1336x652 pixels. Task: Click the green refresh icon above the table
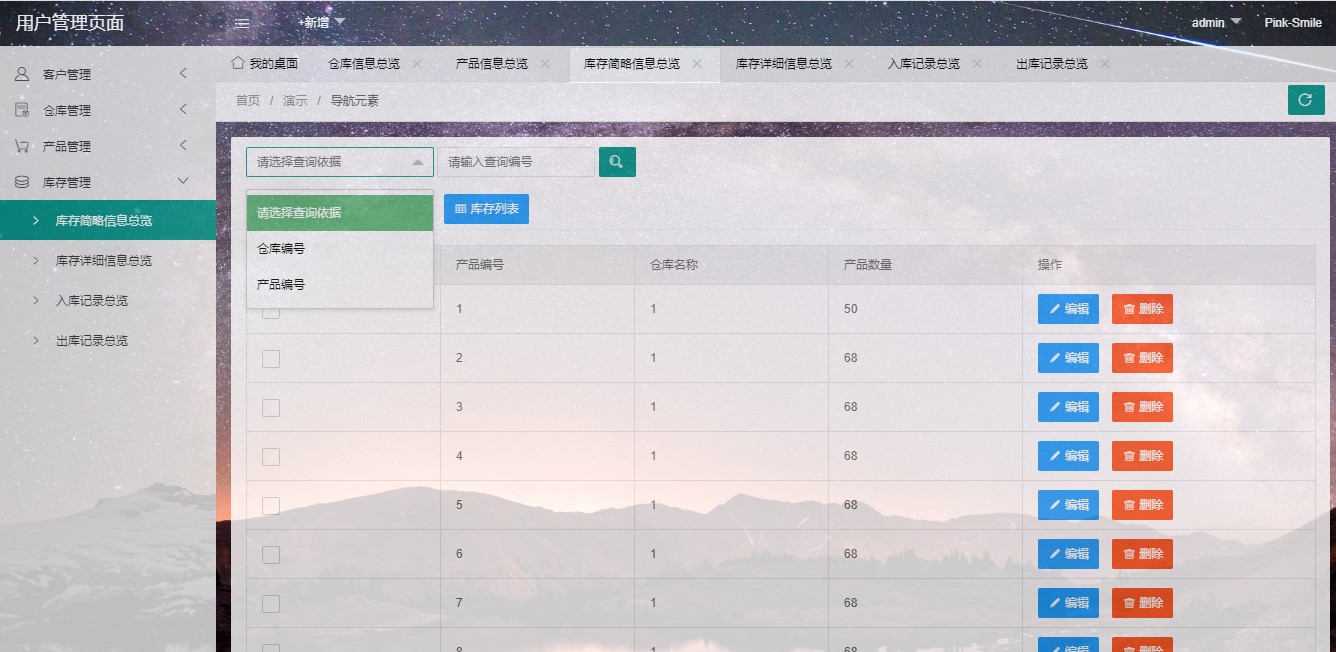click(x=1306, y=100)
